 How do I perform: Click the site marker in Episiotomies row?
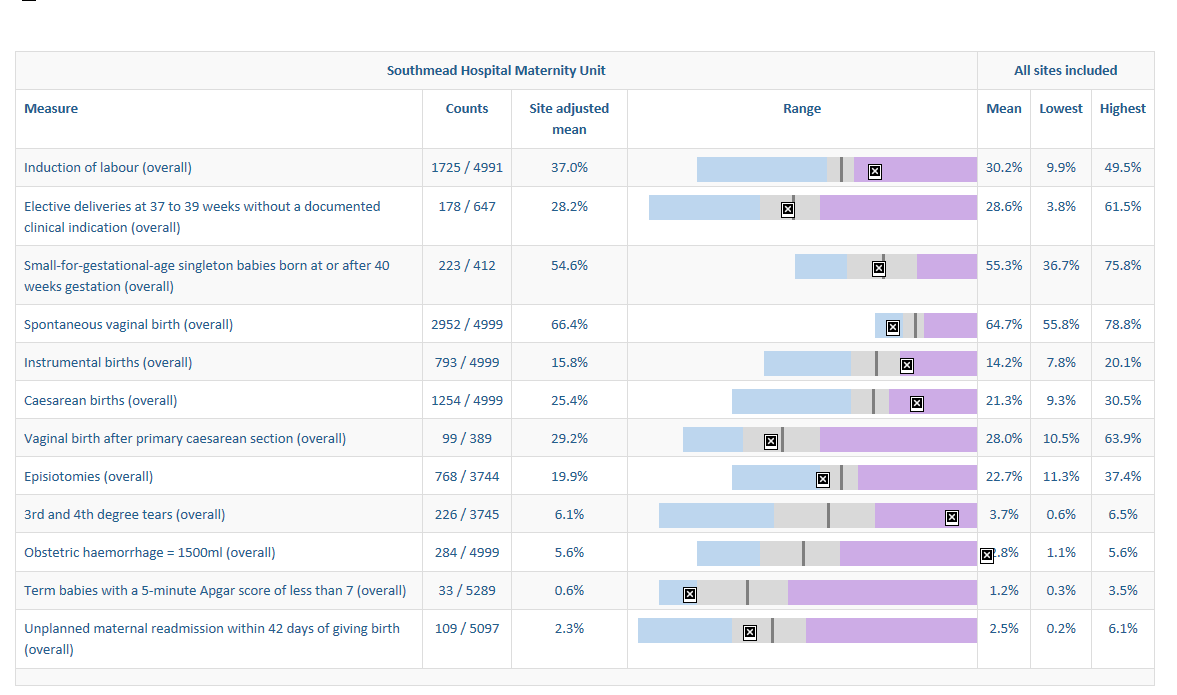coord(822,479)
